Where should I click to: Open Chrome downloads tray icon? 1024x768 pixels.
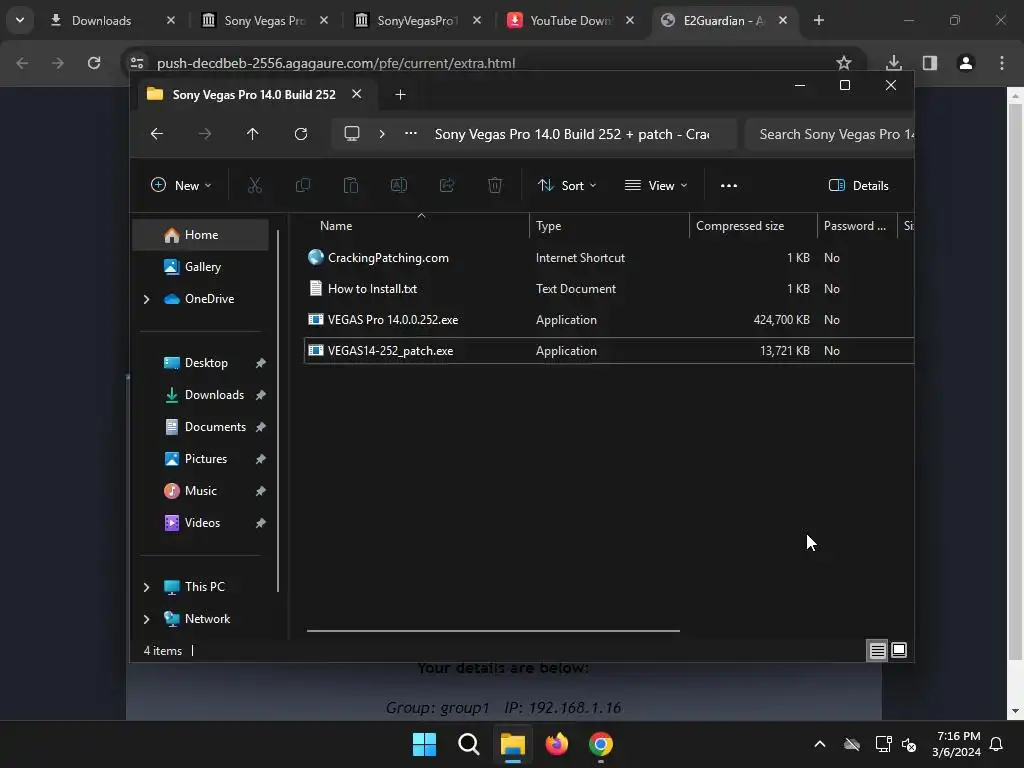coord(894,63)
